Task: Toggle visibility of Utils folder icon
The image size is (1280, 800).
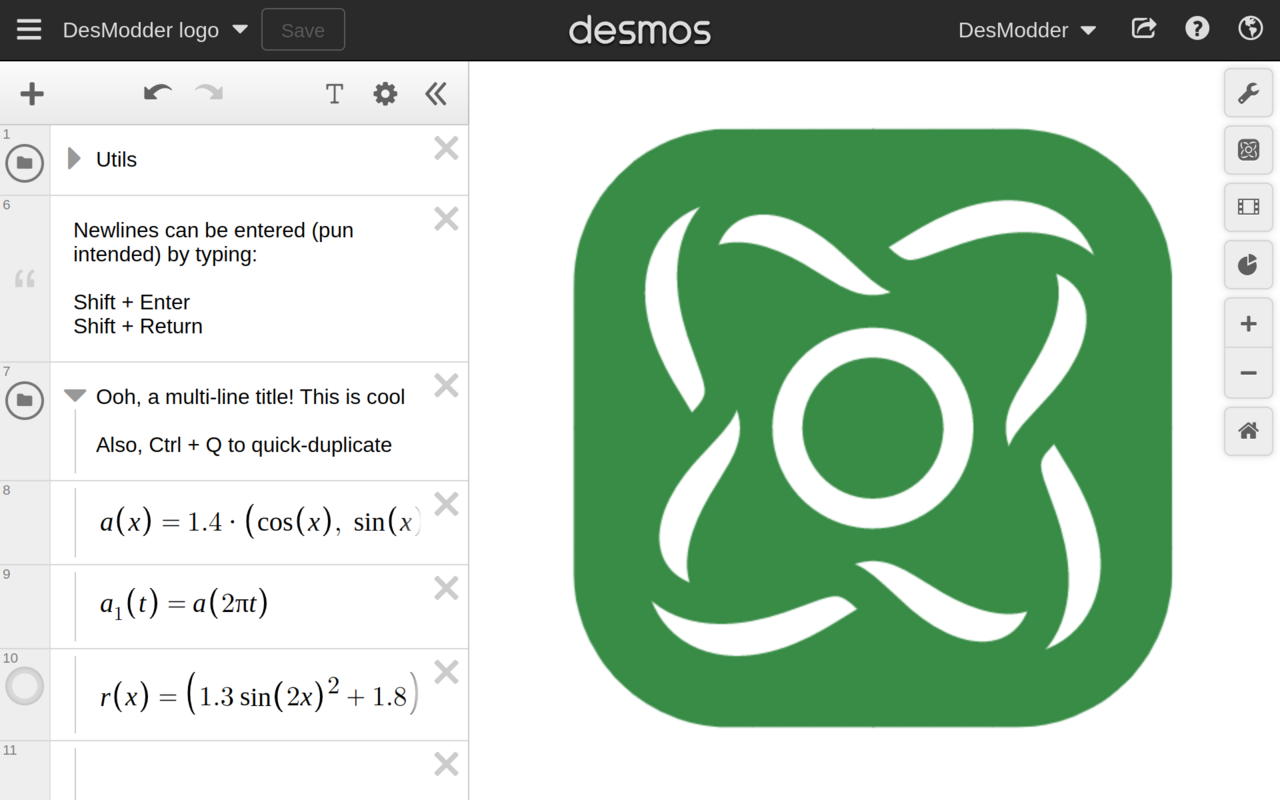Action: pos(25,162)
